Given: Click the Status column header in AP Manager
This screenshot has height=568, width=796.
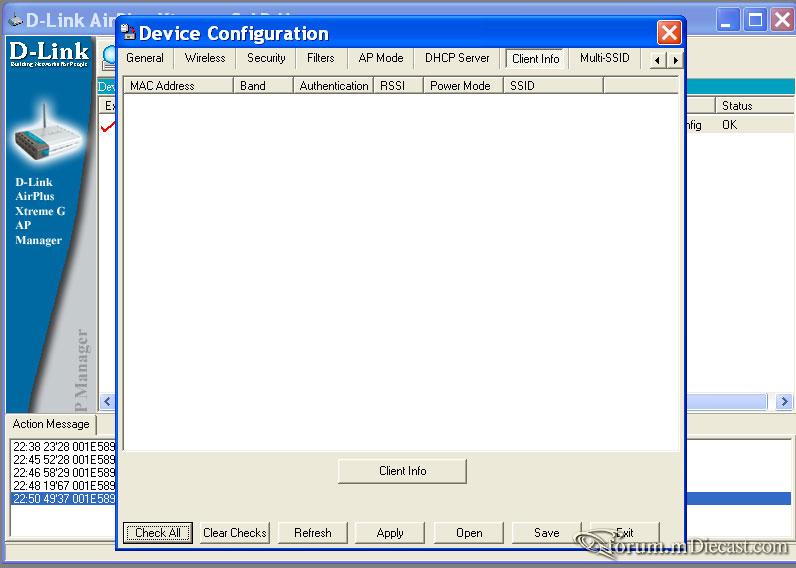Looking at the screenshot, I should coord(754,106).
